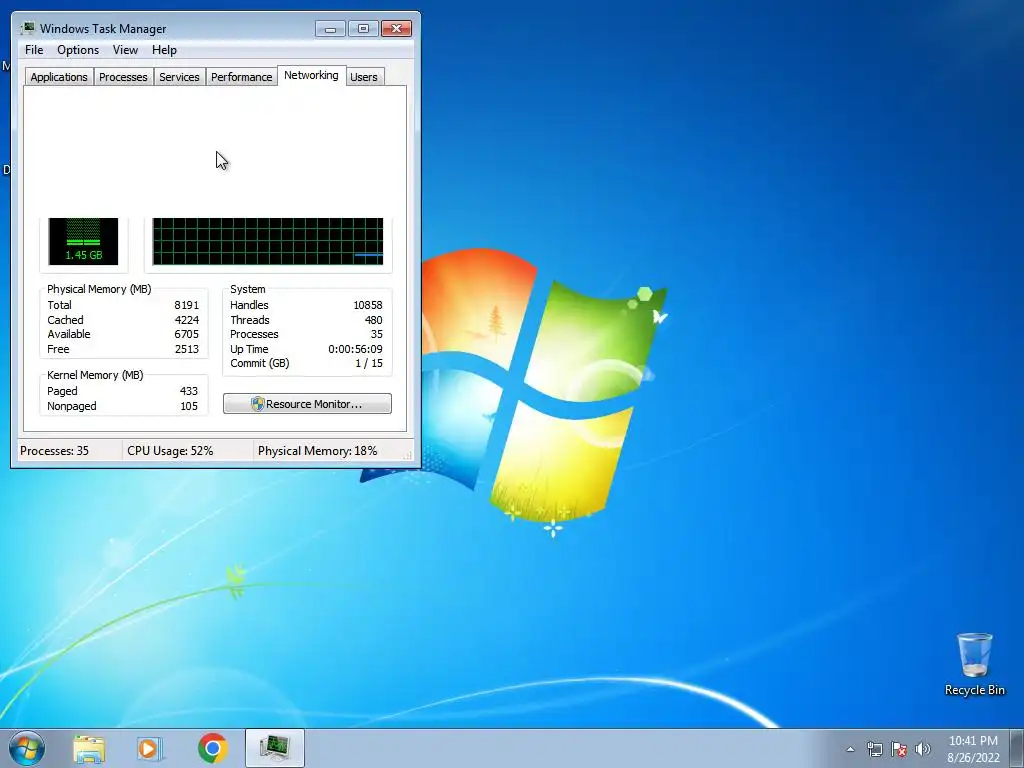Launch Windows Media Player from taskbar
The width and height of the screenshot is (1024, 768).
pyautogui.click(x=150, y=748)
